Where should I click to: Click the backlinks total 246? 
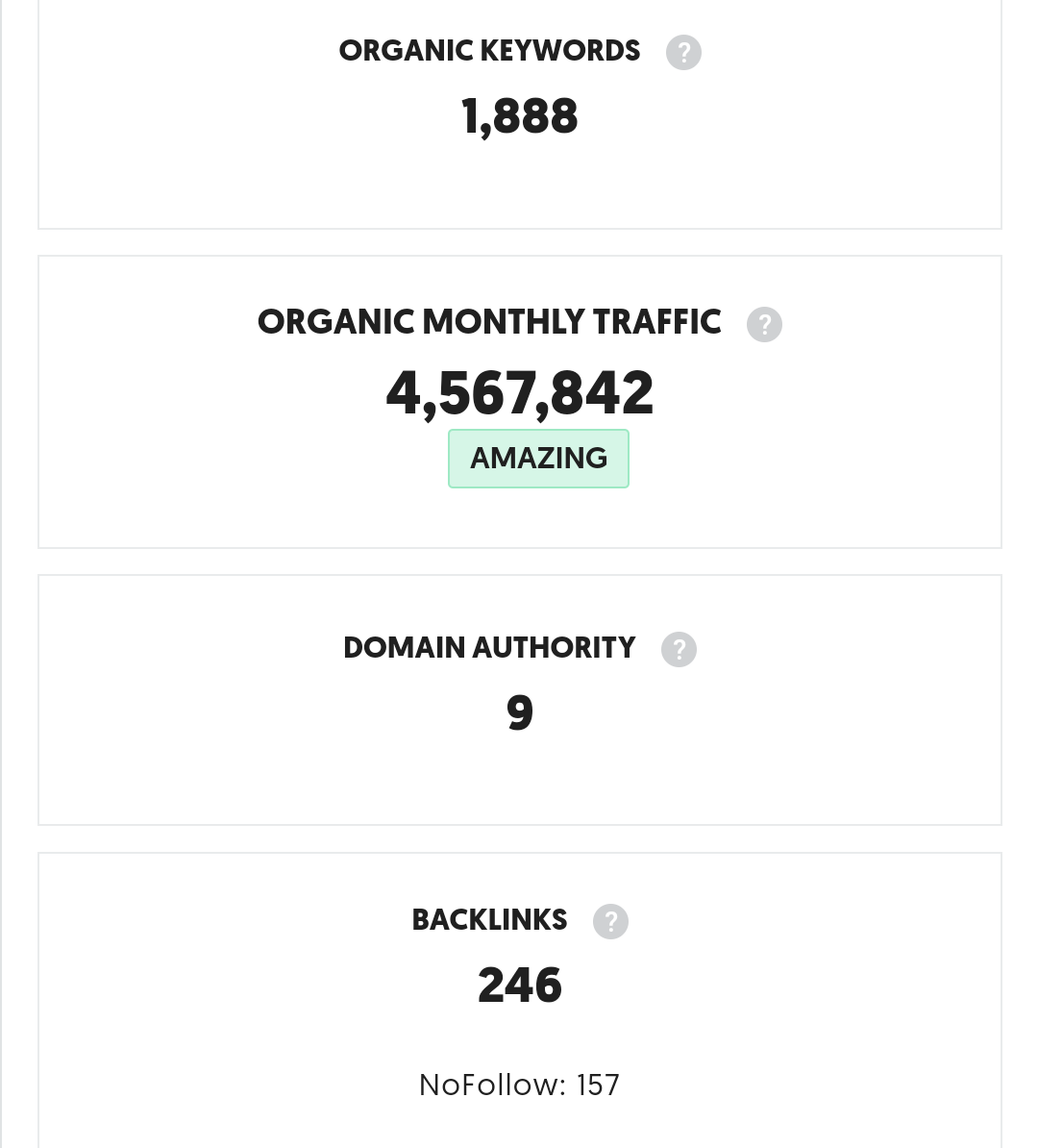[x=519, y=984]
